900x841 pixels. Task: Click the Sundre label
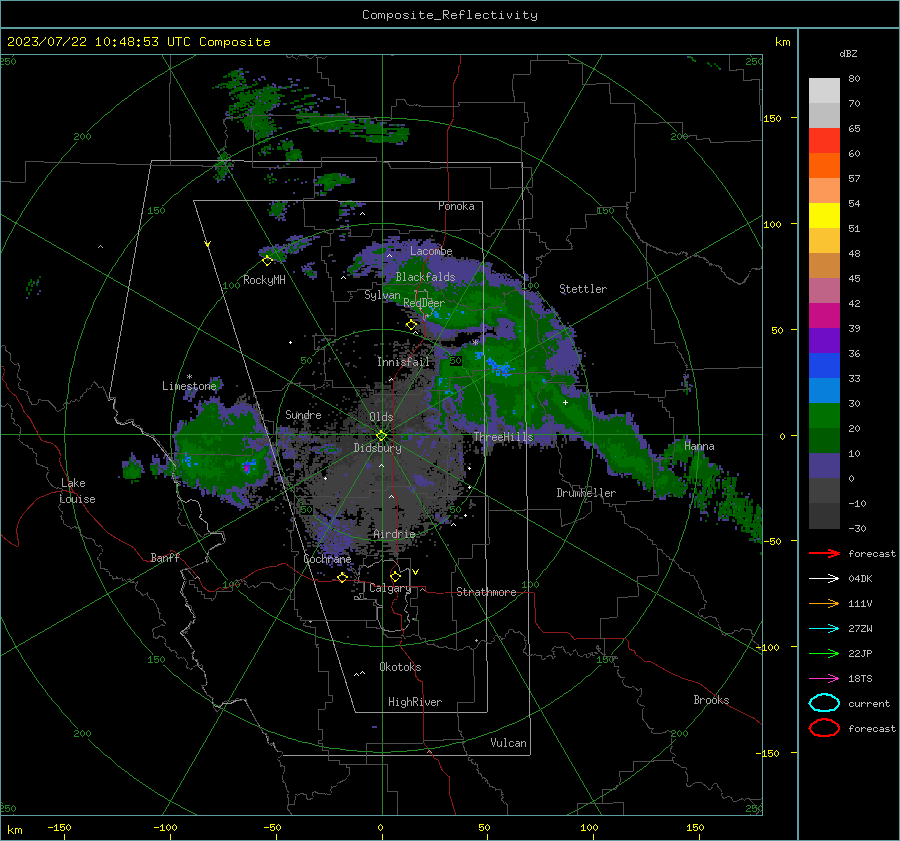click(303, 414)
